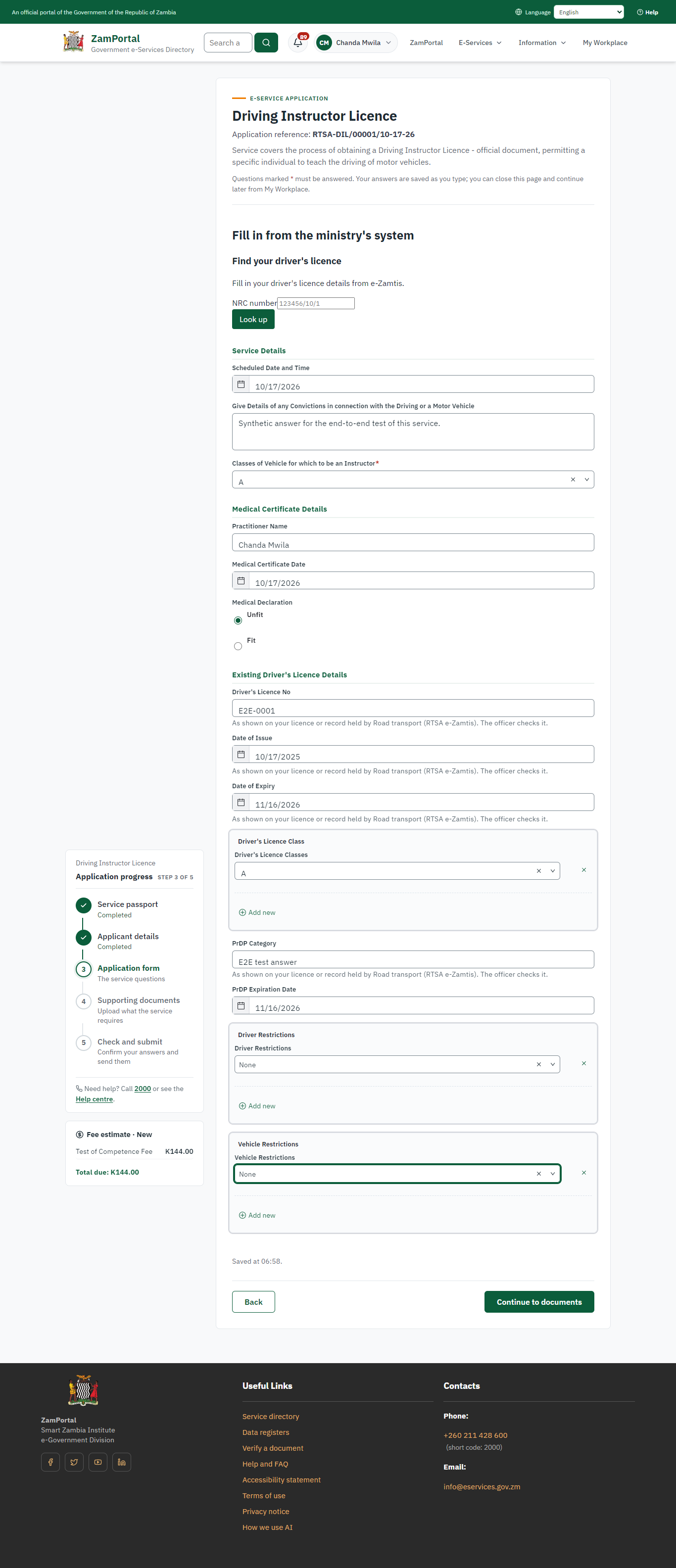Remove the Vehicle Restrictions row
Image resolution: width=676 pixels, height=1568 pixels.
[583, 1172]
